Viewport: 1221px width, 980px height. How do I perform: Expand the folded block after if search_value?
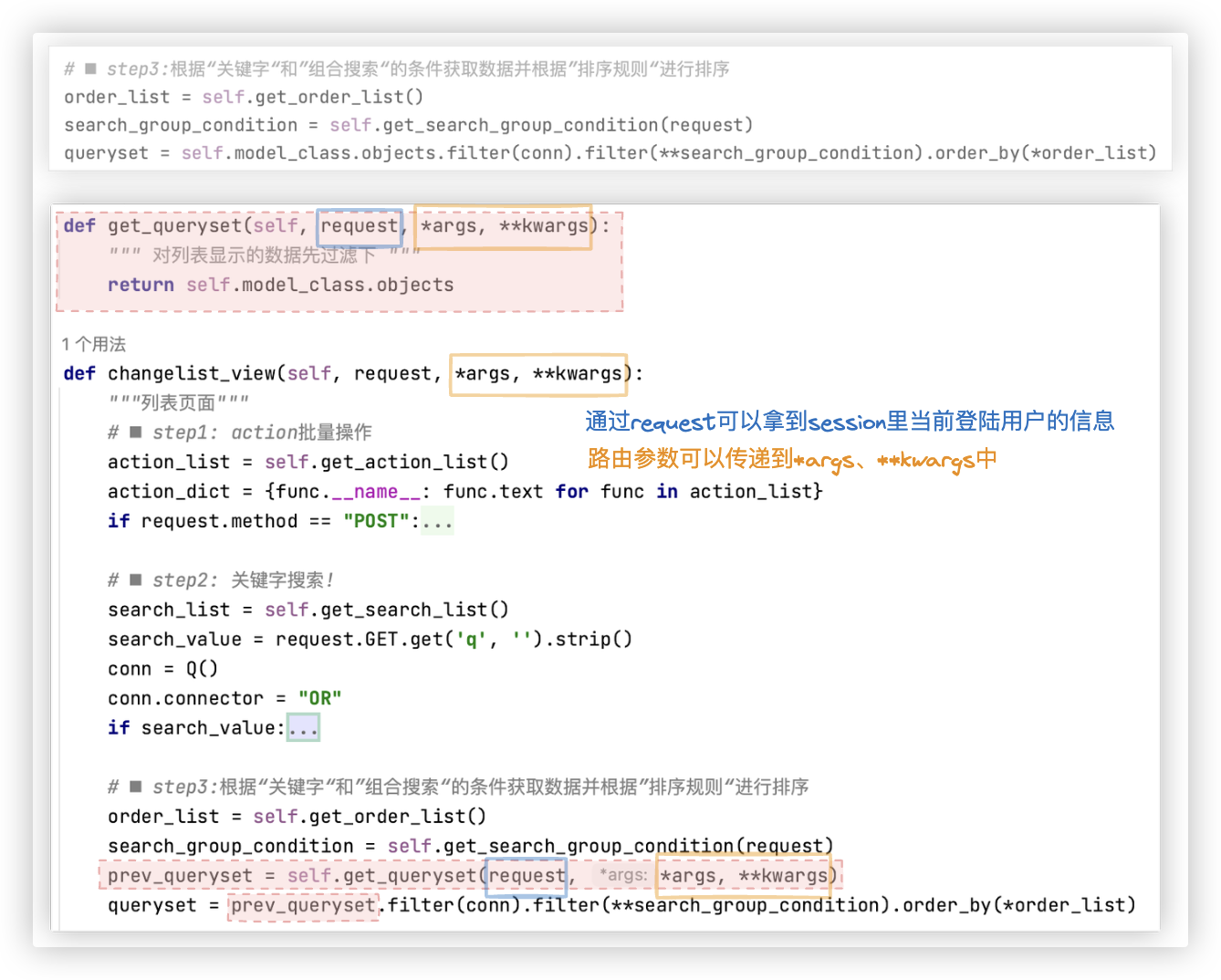pos(303,728)
